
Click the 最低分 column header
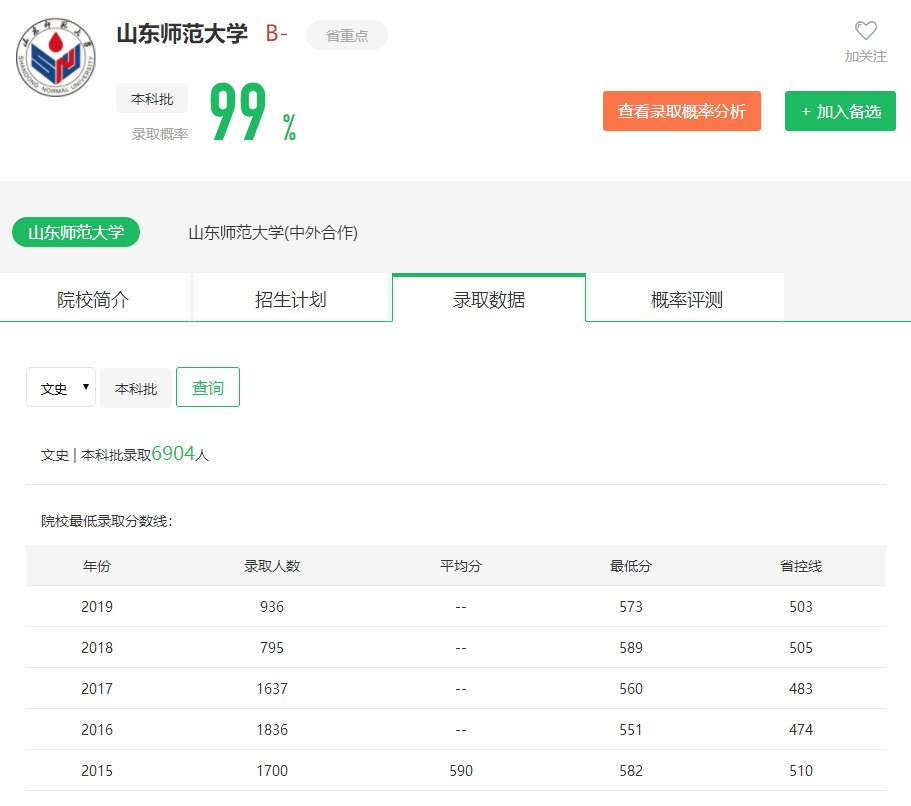click(x=631, y=566)
